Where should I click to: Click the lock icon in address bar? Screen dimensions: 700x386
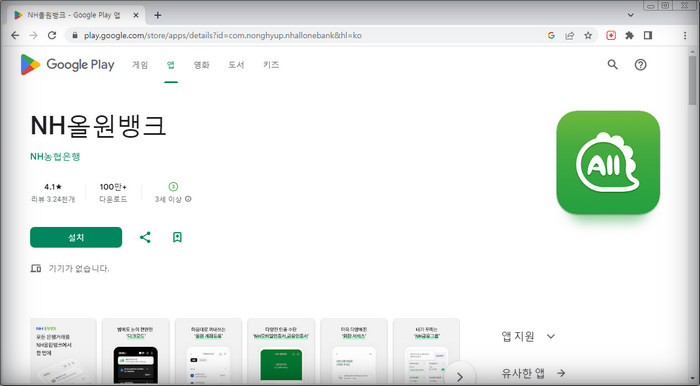click(x=75, y=35)
